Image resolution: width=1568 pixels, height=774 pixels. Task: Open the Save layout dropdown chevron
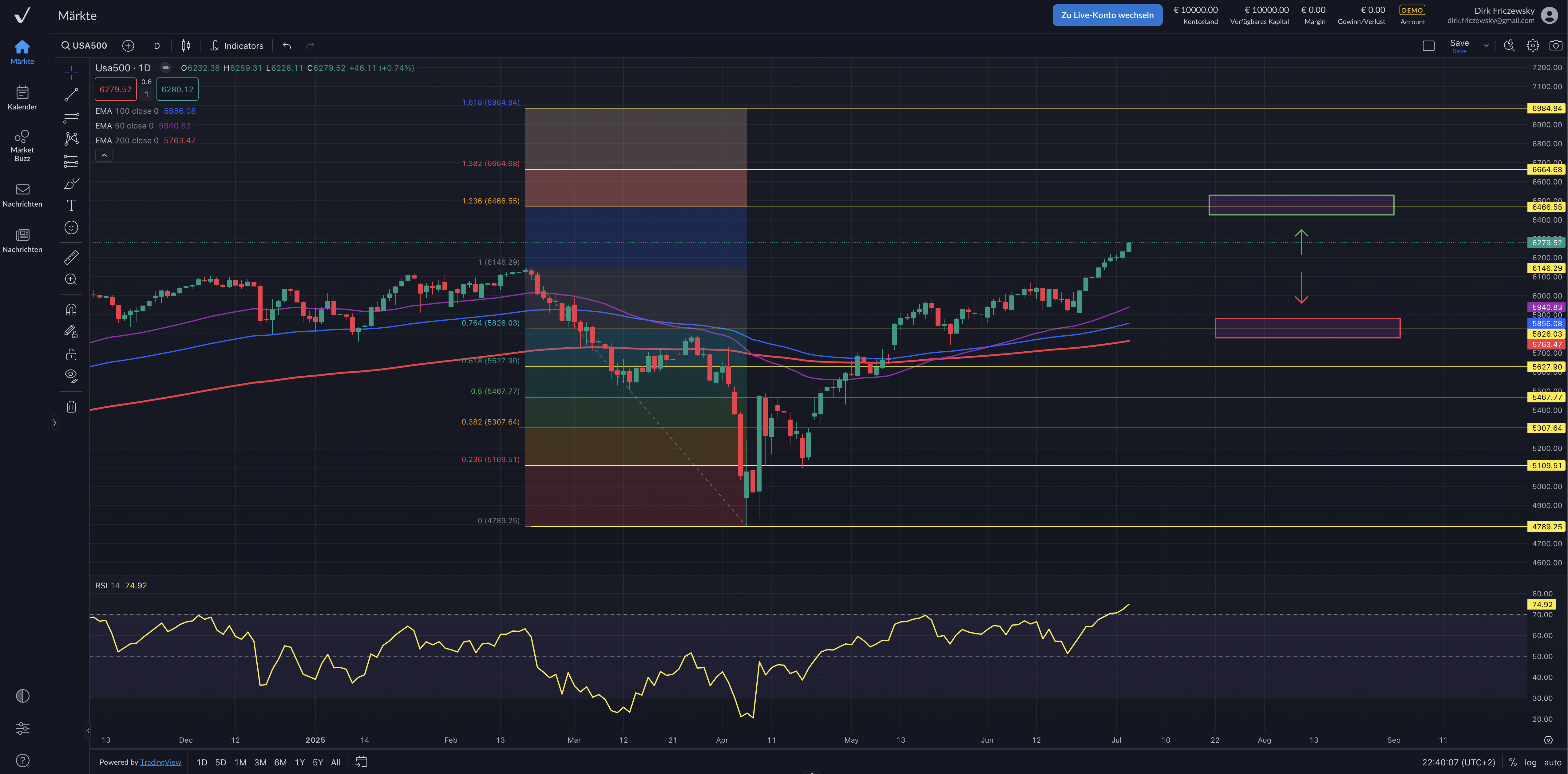[x=1486, y=45]
